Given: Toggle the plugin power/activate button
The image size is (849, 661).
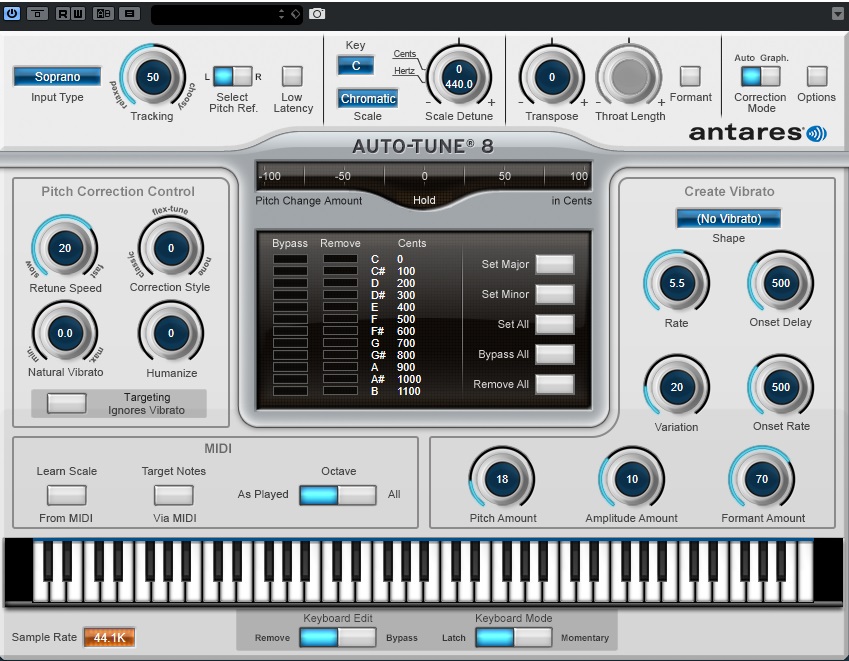Looking at the screenshot, I should 11,13.
